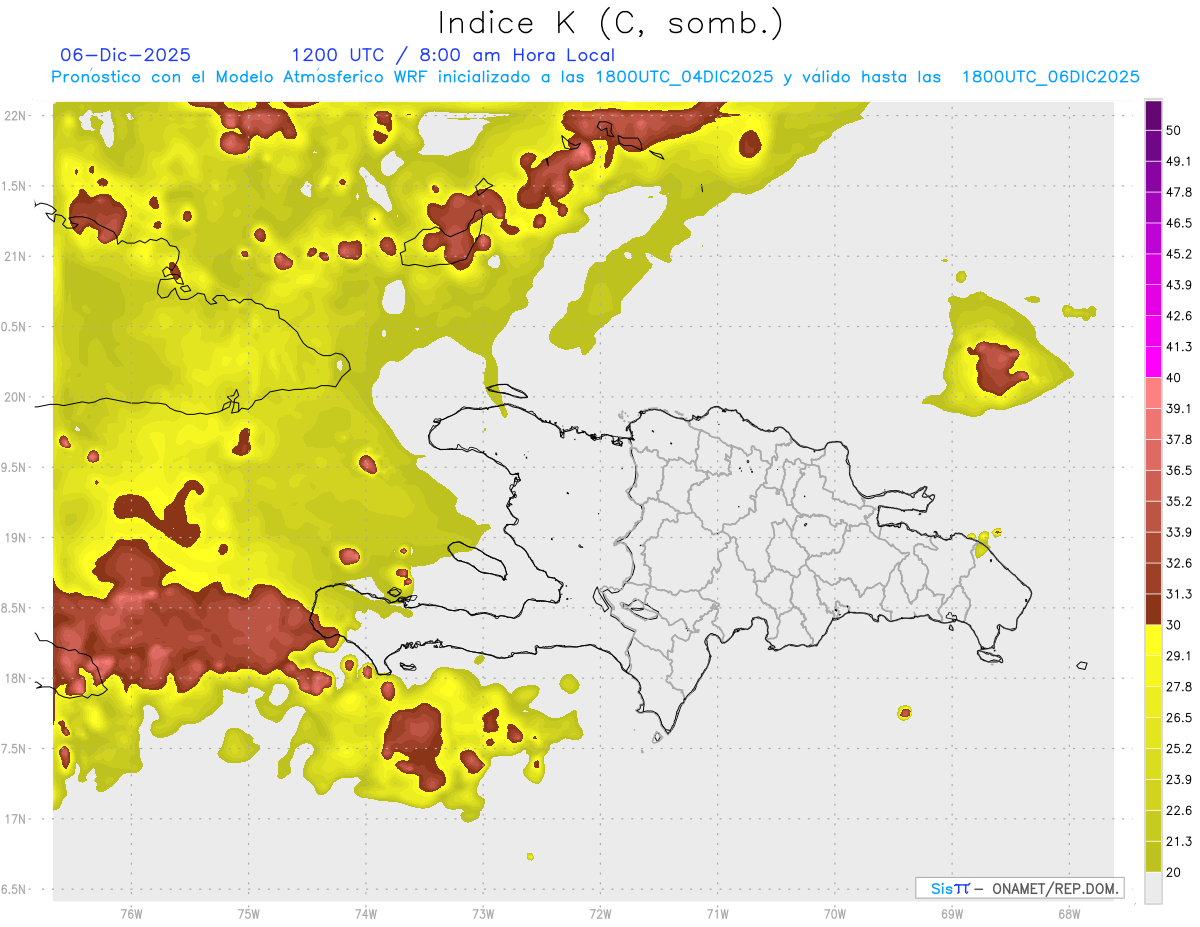Click the '32.6' color scale label
This screenshot has width=1200, height=927.
pos(1179,563)
